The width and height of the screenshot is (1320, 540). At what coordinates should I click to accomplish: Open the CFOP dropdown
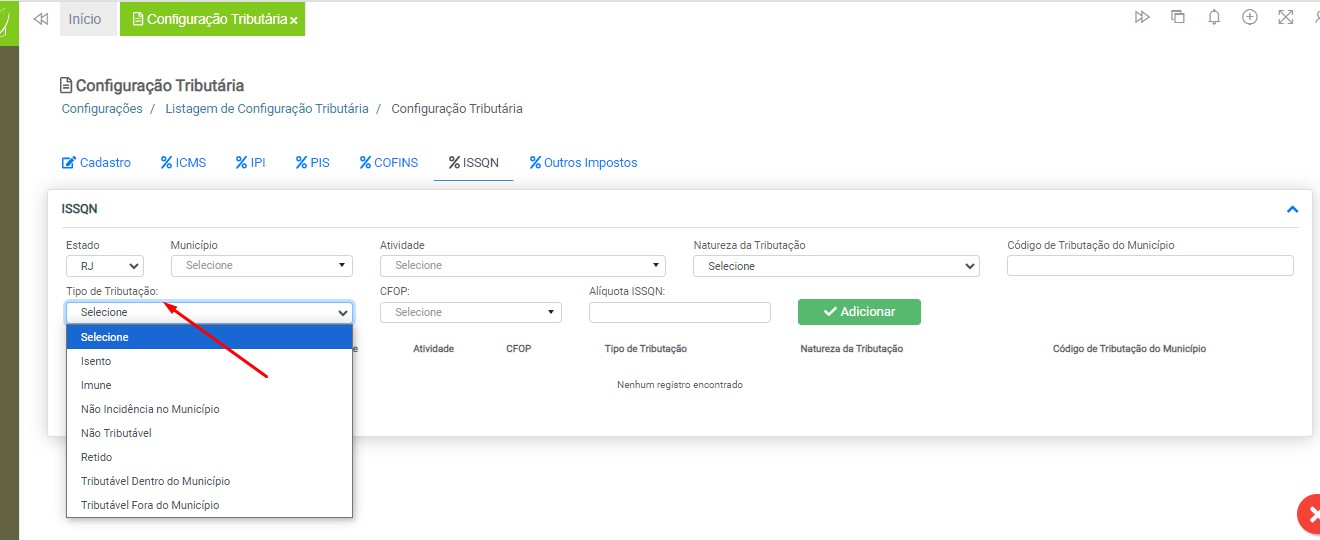pos(471,313)
